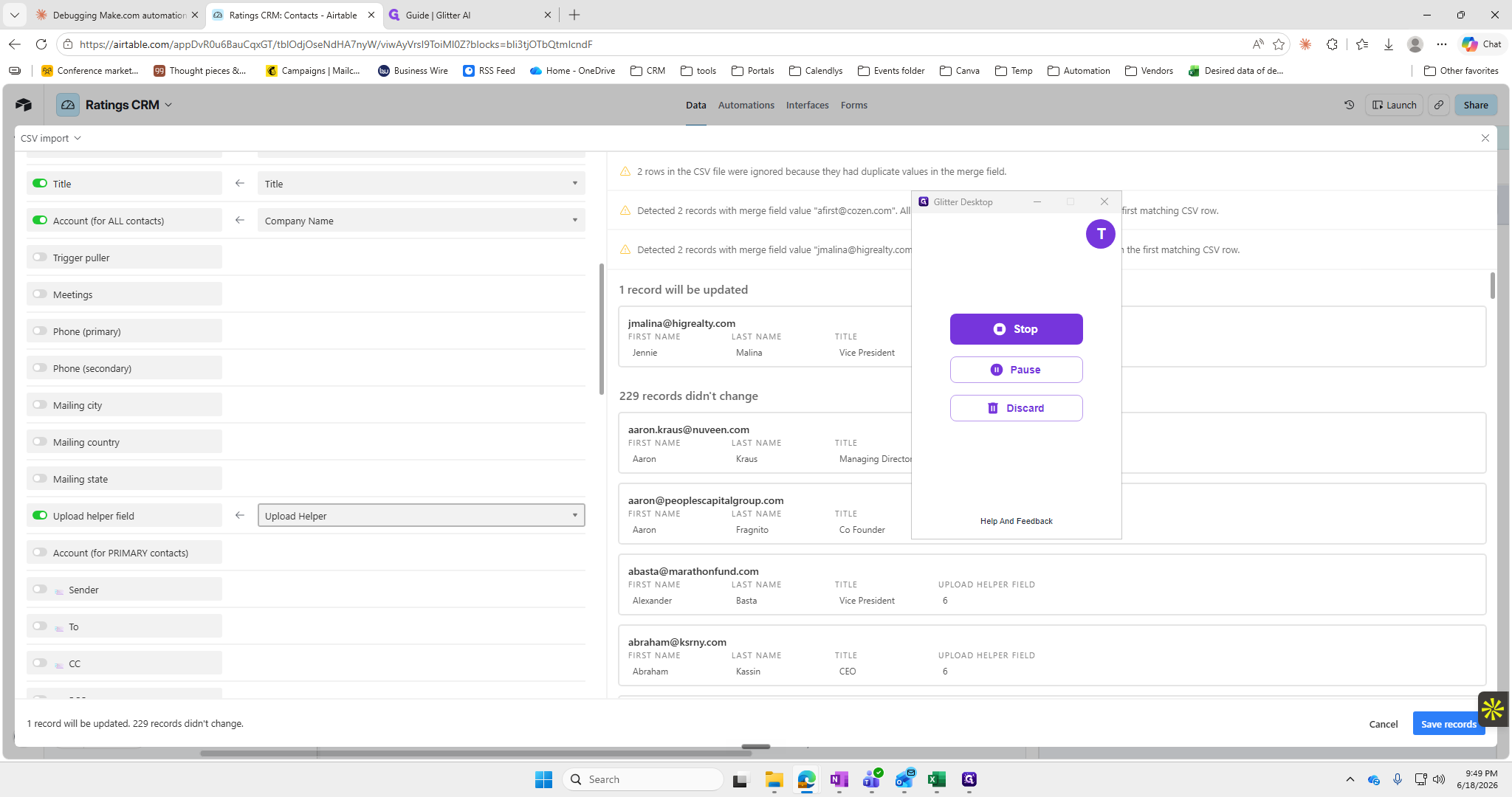This screenshot has width=1512, height=797.
Task: Enable Account (for PRIMARY contacts) toggle
Action: click(40, 552)
